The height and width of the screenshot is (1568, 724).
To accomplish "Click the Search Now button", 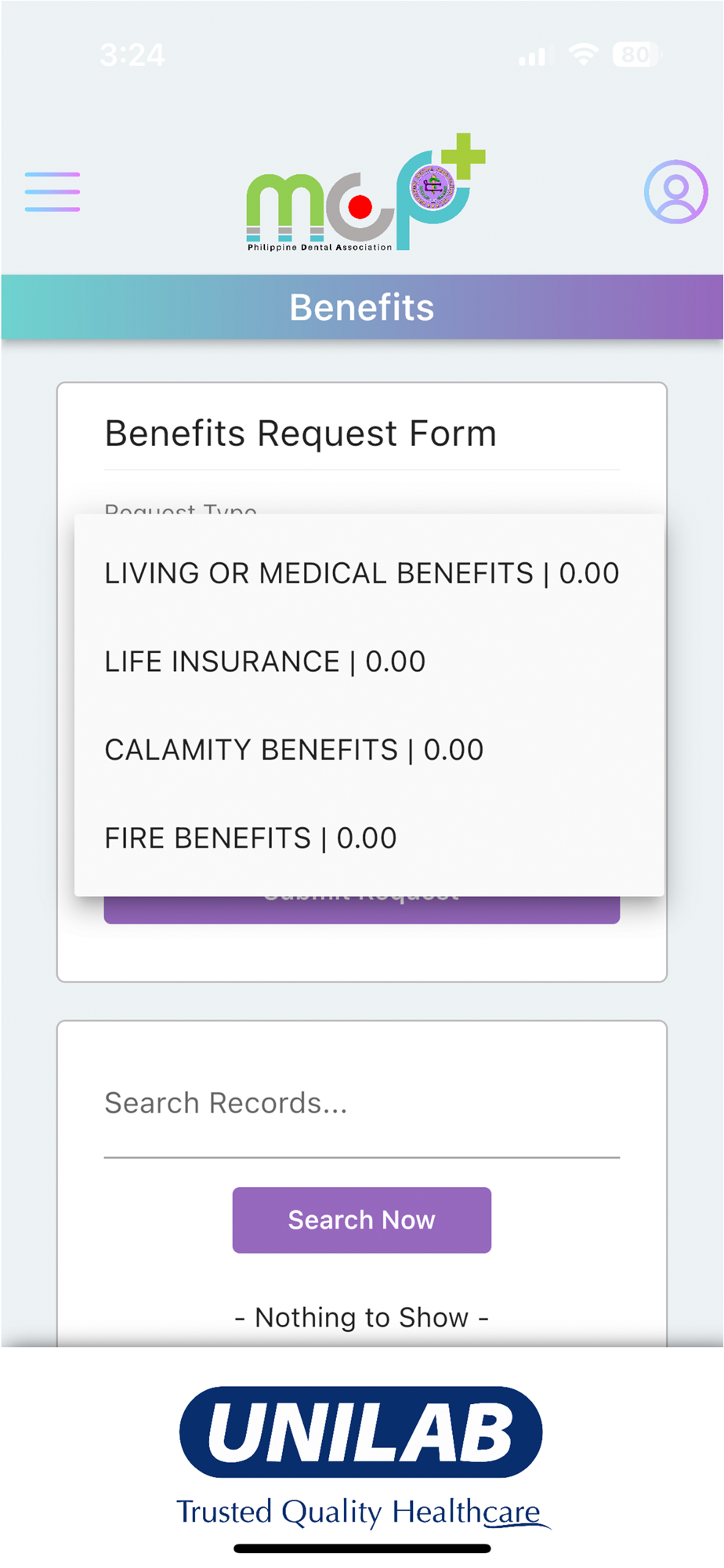I will [362, 1220].
